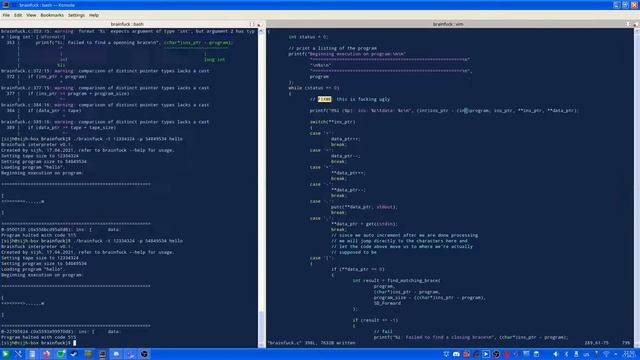This screenshot has width=640, height=360.
Task: Open the purple app taskbar icon
Action: click(131, 354)
